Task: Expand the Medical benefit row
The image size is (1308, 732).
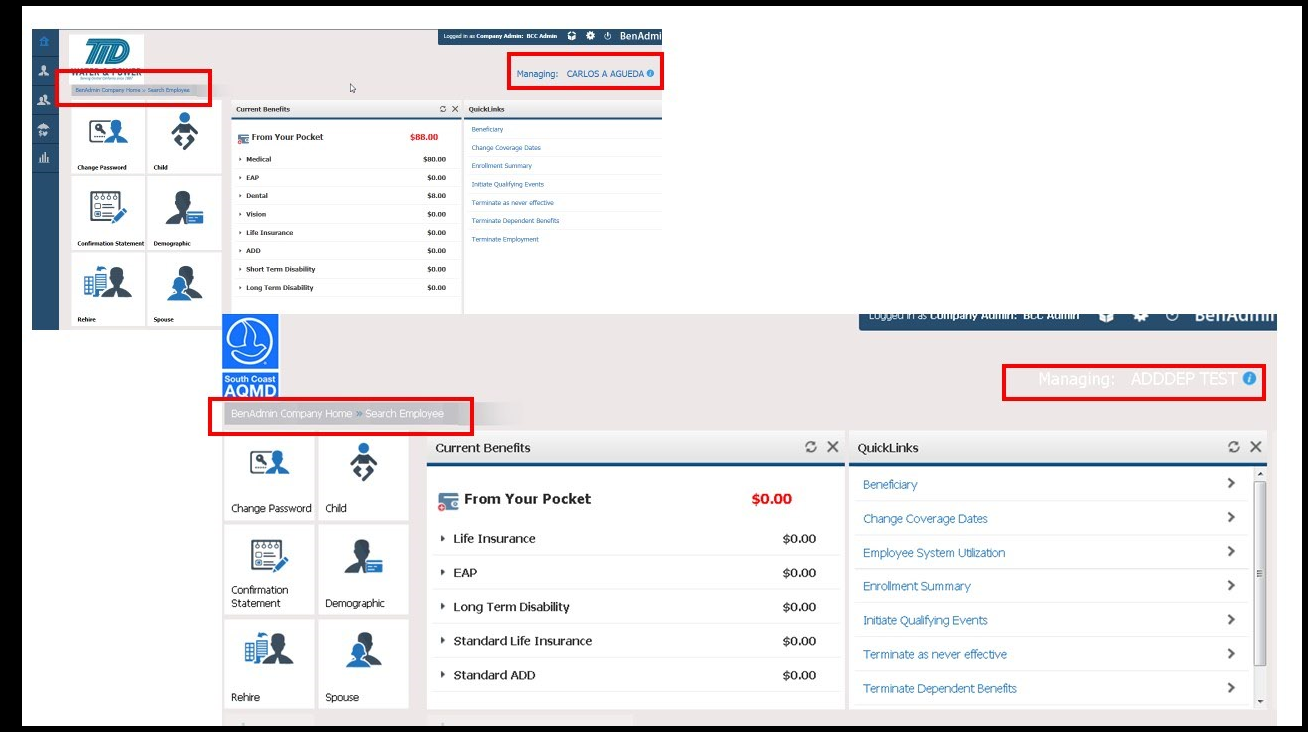Action: (x=258, y=159)
